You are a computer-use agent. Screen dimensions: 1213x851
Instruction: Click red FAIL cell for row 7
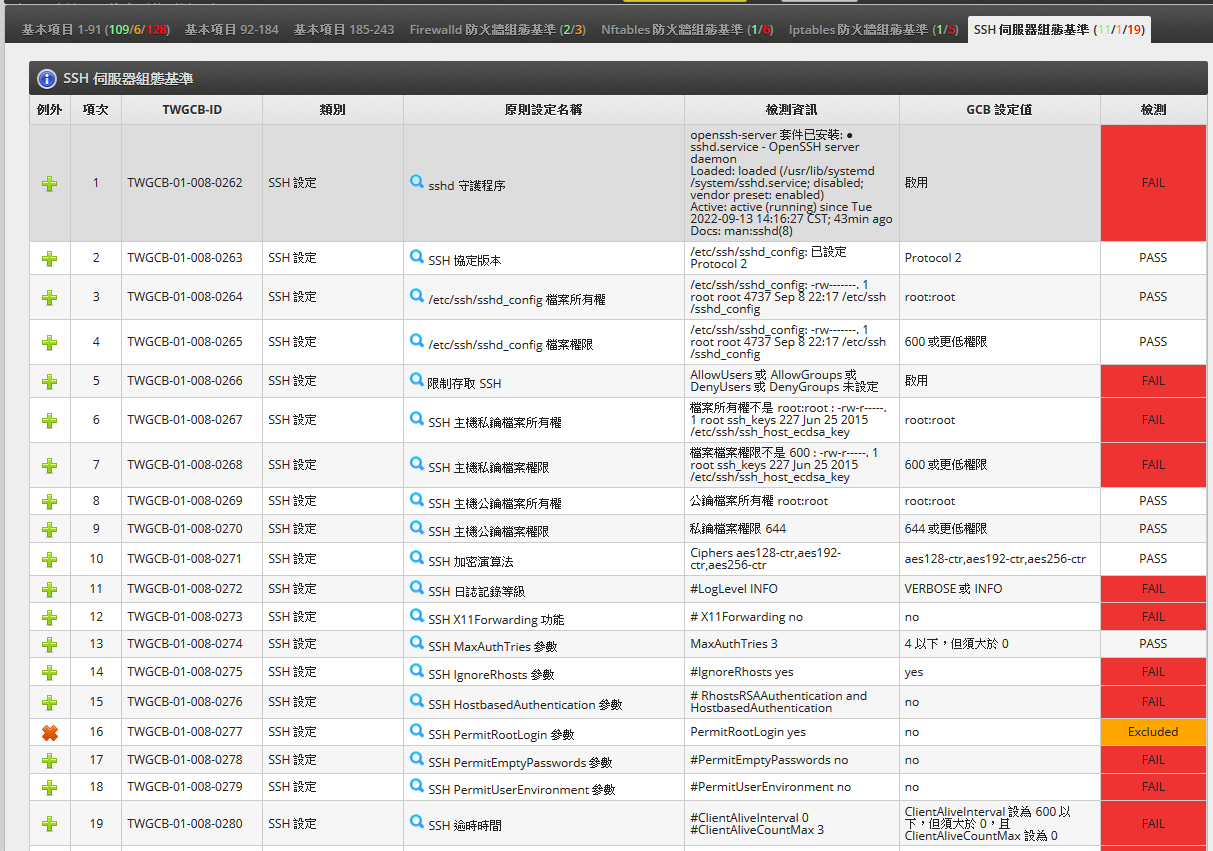[1152, 465]
